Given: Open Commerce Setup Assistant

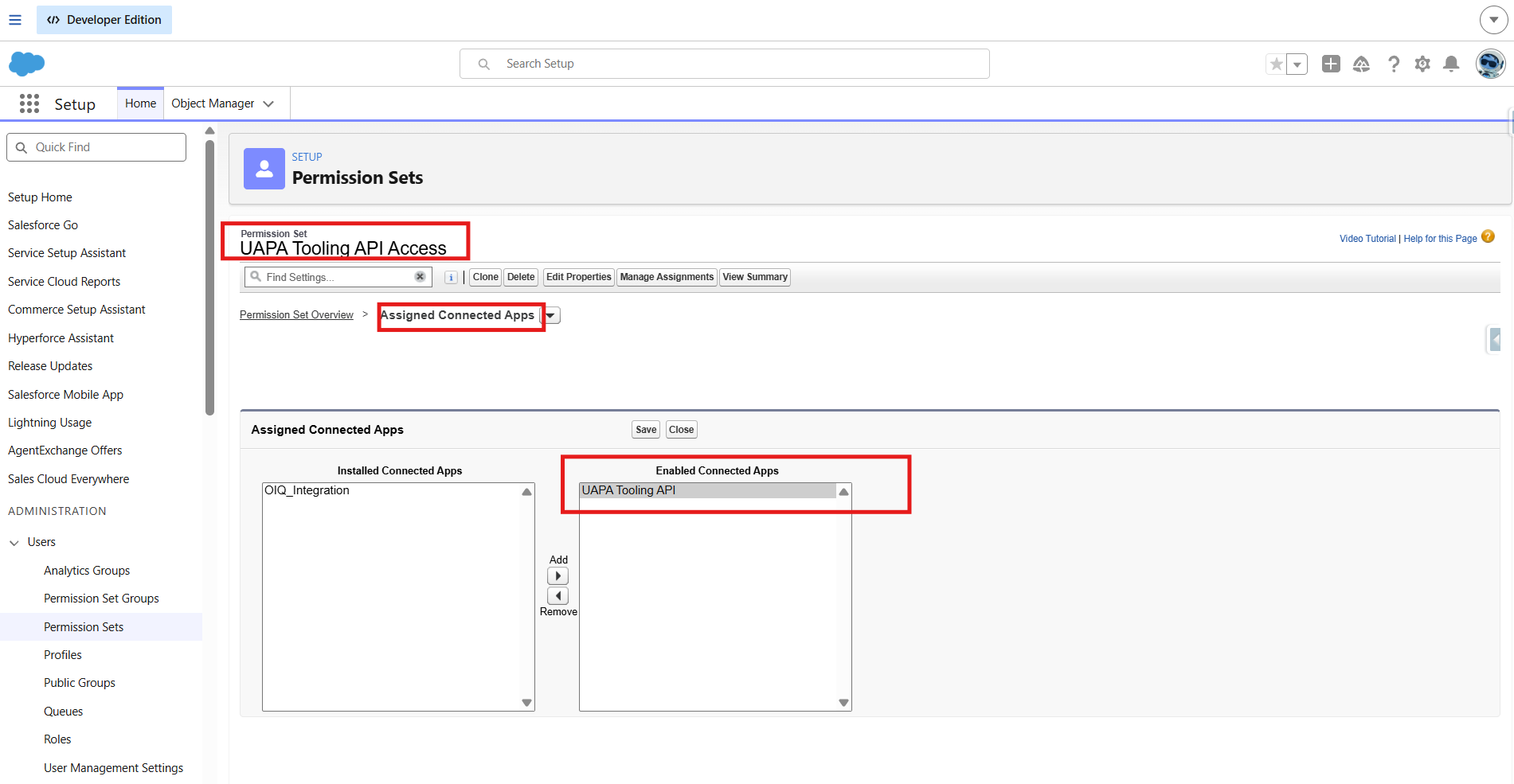Looking at the screenshot, I should click(x=76, y=310).
